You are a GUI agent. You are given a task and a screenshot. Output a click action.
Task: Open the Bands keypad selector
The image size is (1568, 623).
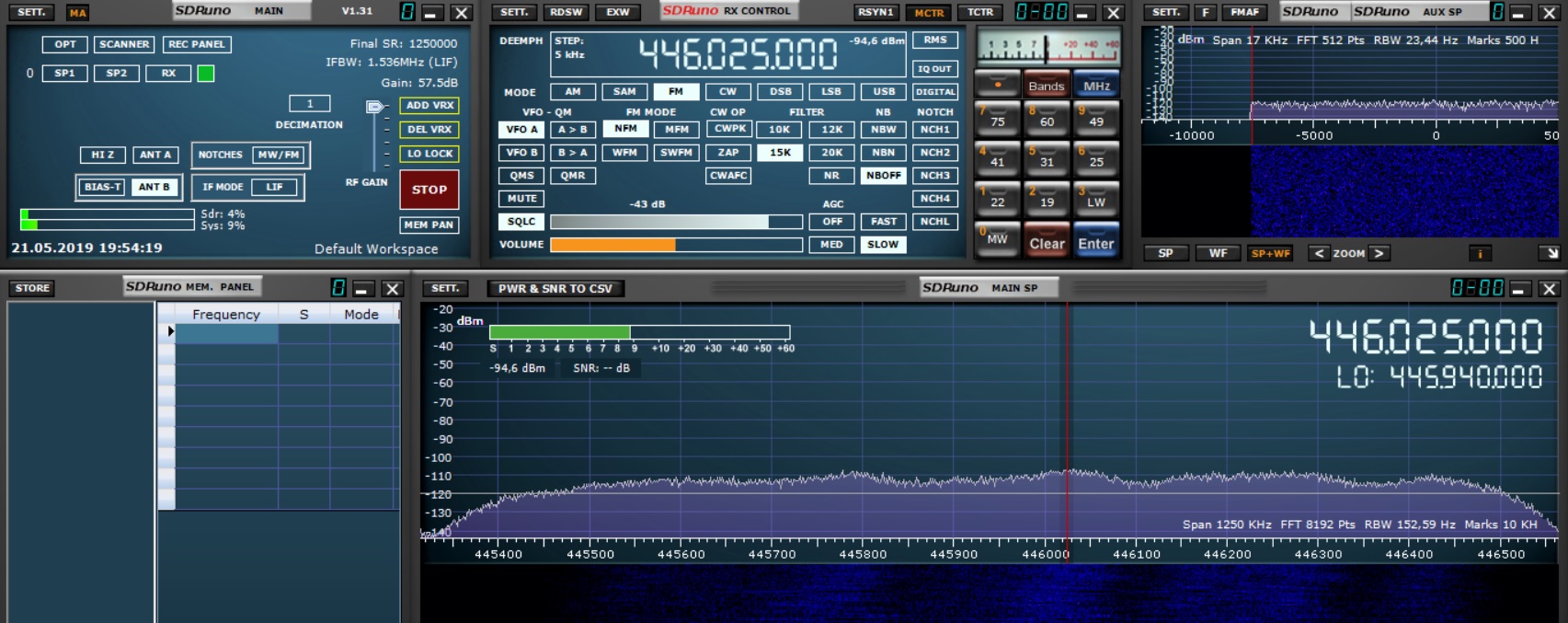click(1047, 85)
